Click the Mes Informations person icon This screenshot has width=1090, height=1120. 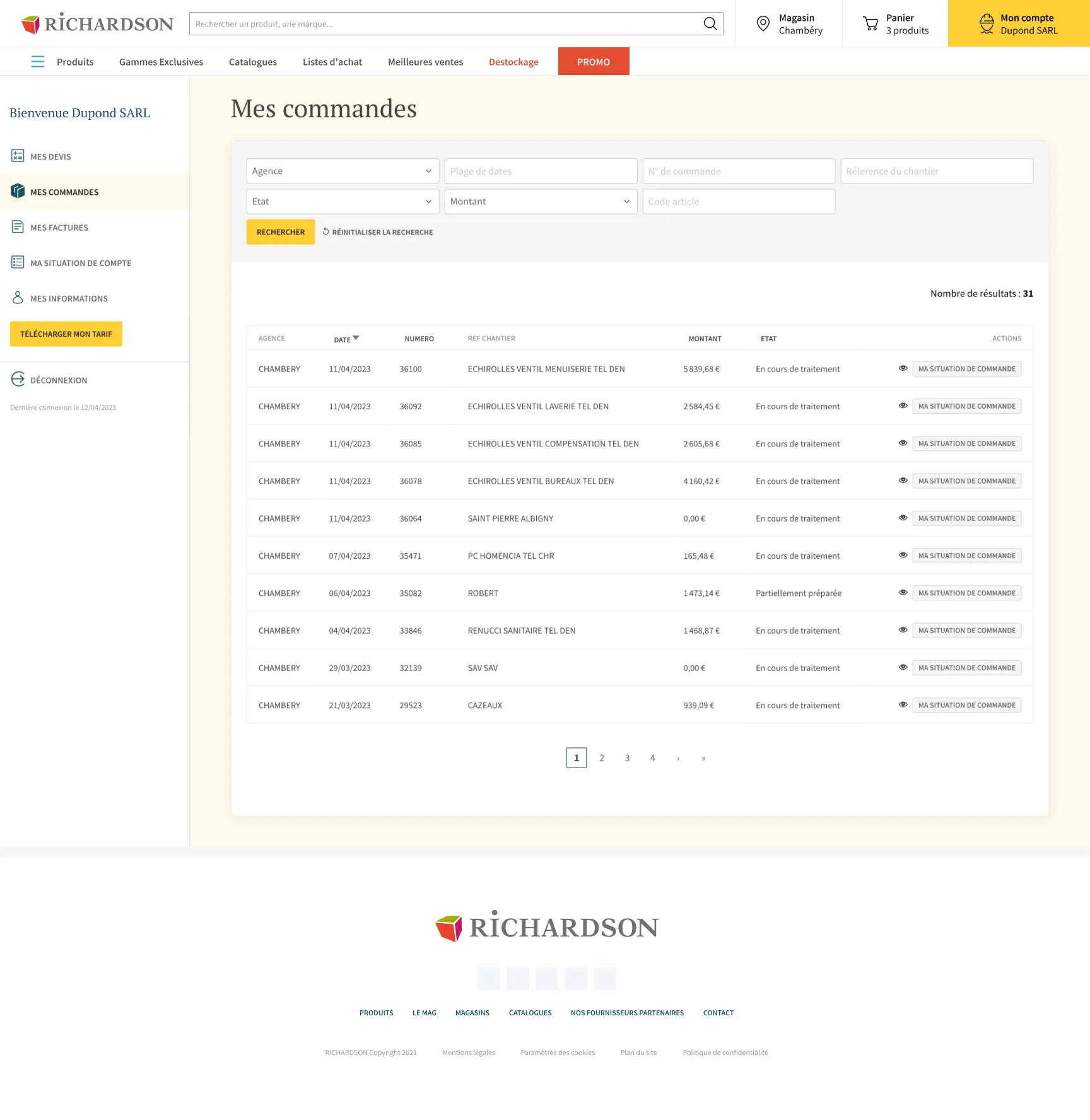[x=18, y=298]
